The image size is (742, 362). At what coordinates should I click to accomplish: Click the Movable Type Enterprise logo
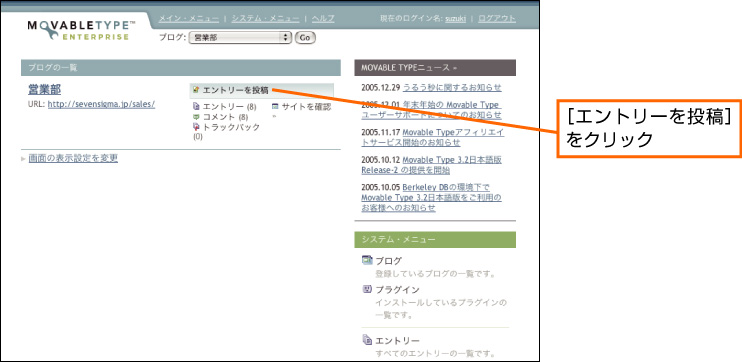pos(81,30)
